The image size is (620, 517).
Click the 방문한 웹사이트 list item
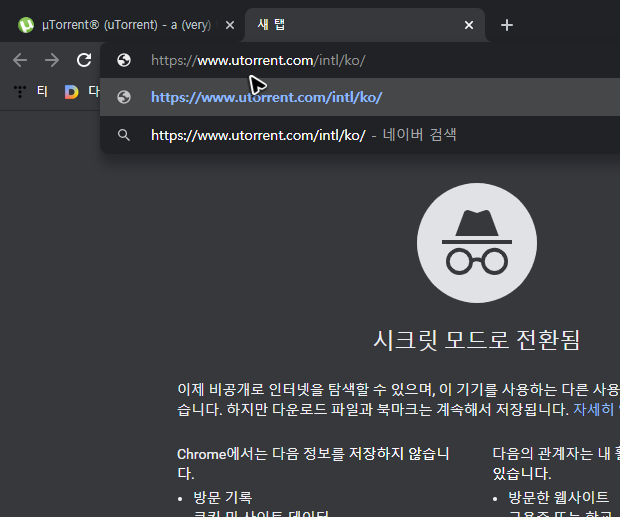[558, 497]
